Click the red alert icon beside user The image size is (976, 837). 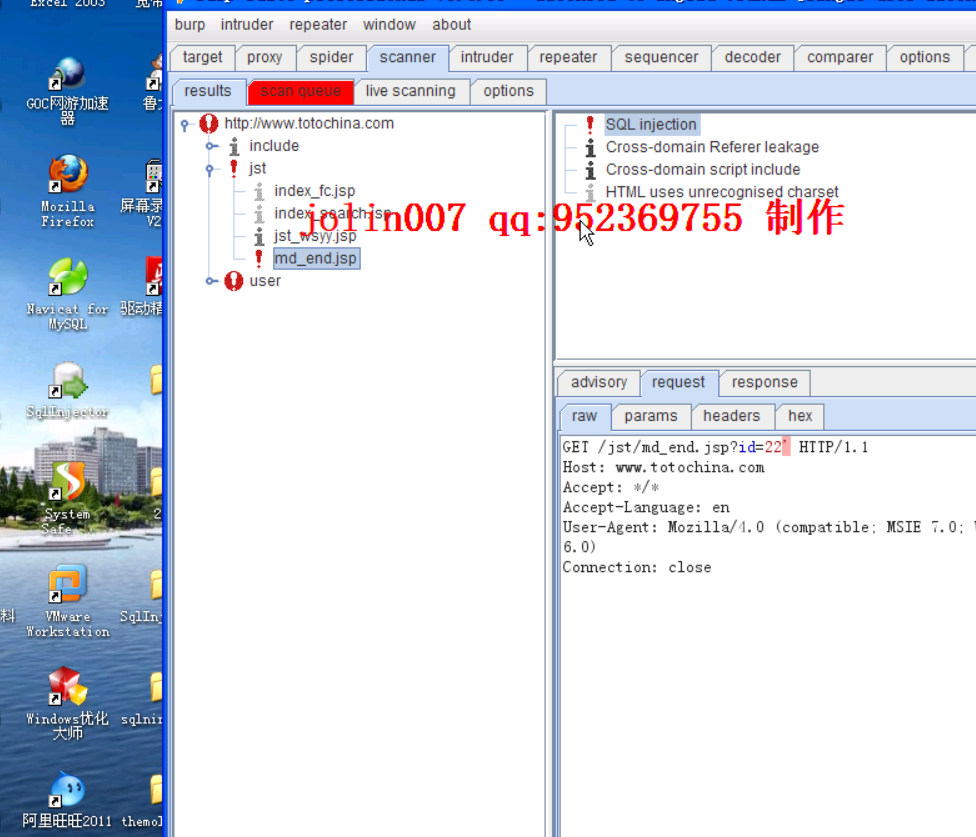233,281
